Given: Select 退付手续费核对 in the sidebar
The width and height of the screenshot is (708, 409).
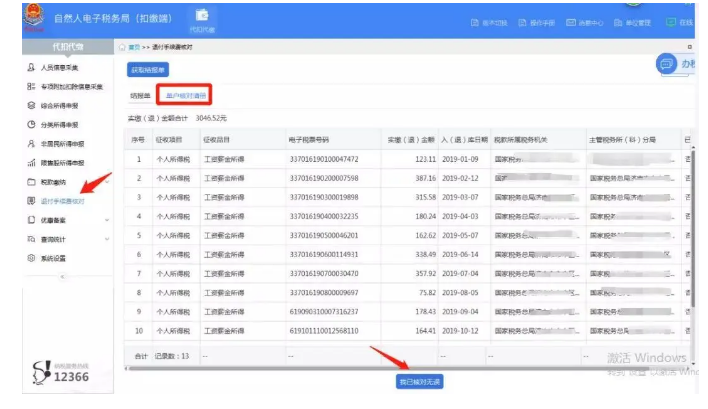Looking at the screenshot, I should click(x=62, y=201).
